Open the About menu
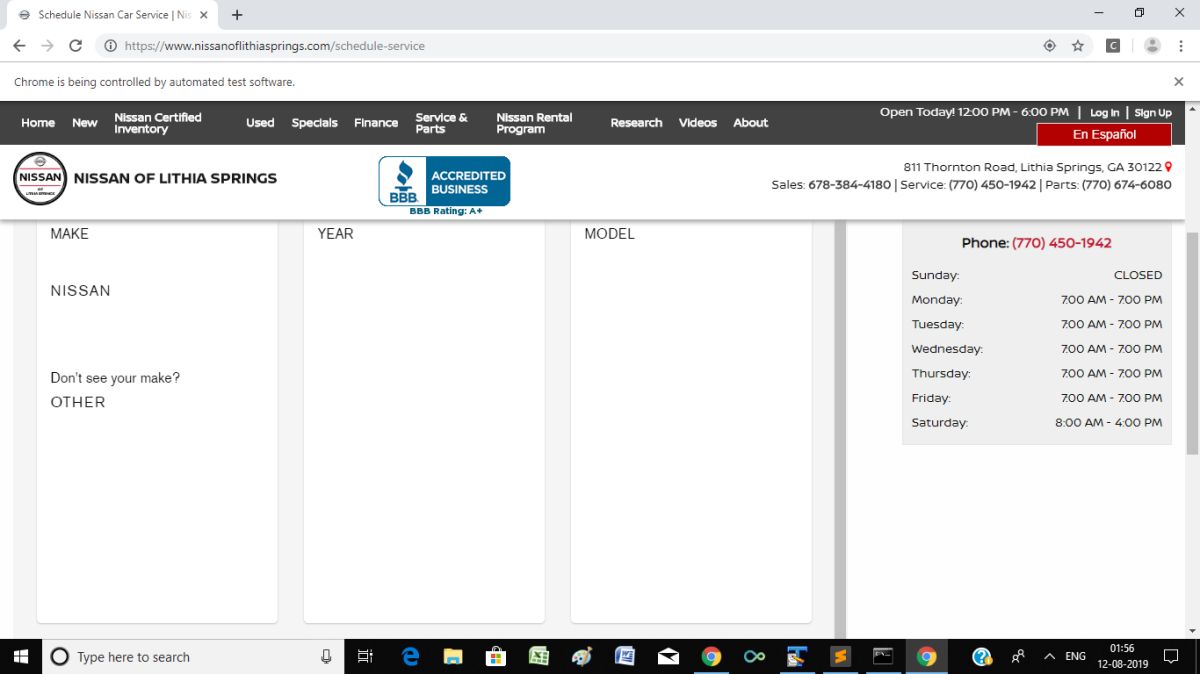Screen dimensions: 1200x674 (x=751, y=123)
